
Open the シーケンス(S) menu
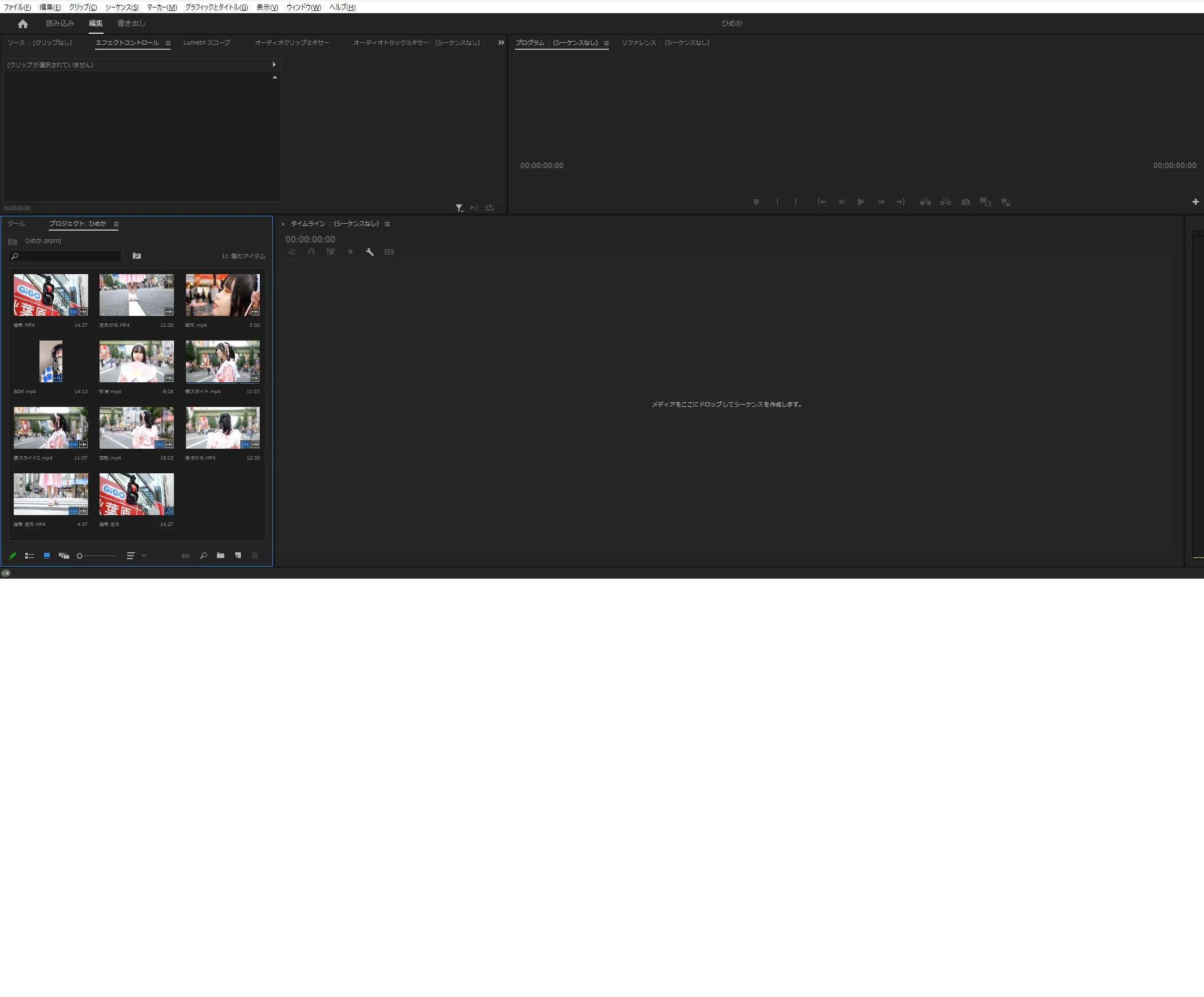pyautogui.click(x=121, y=7)
